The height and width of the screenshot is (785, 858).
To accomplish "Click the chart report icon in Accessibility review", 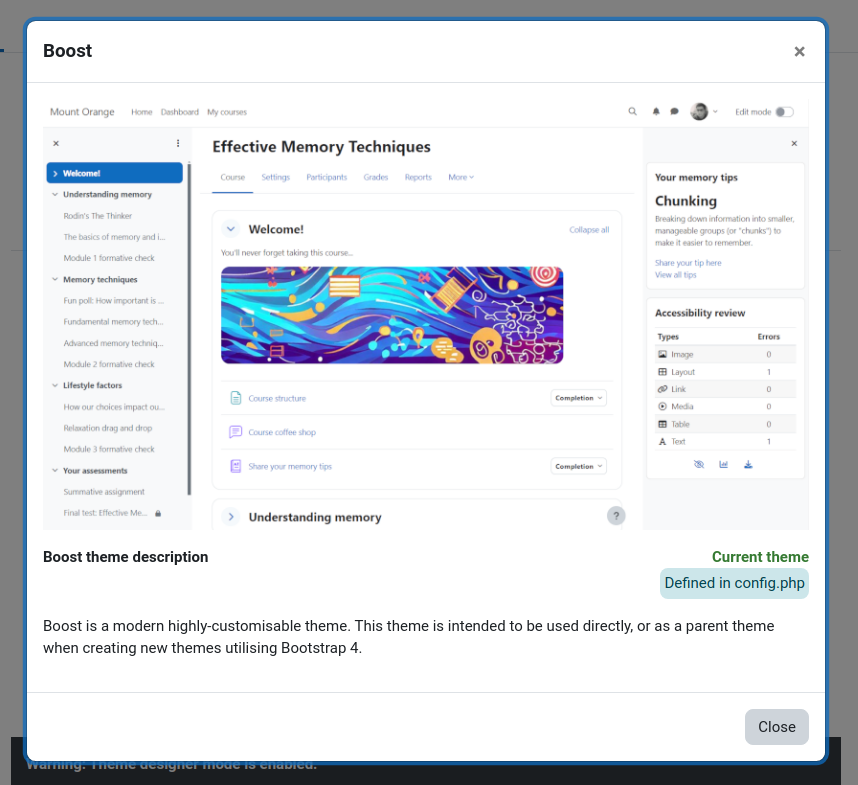I will [723, 464].
